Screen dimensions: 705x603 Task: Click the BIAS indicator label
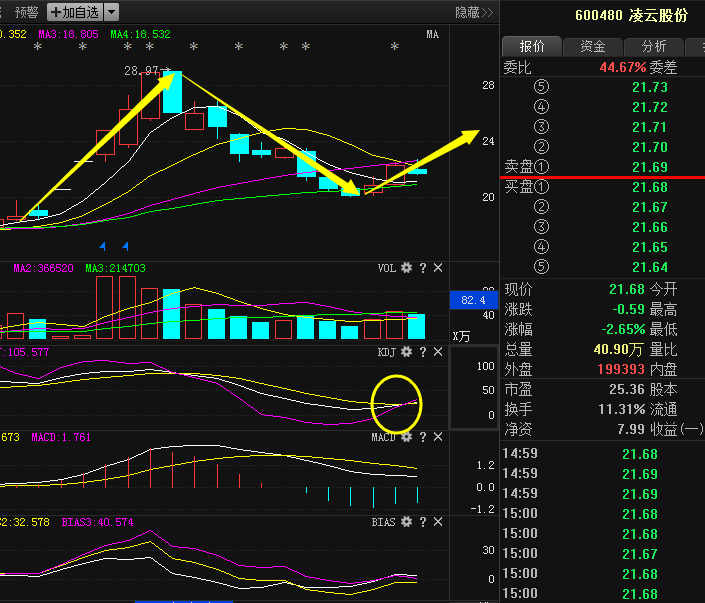tap(383, 522)
